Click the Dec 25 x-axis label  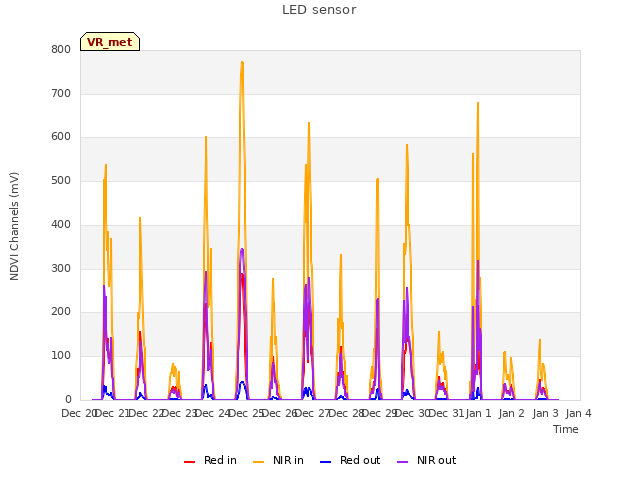coord(246,413)
